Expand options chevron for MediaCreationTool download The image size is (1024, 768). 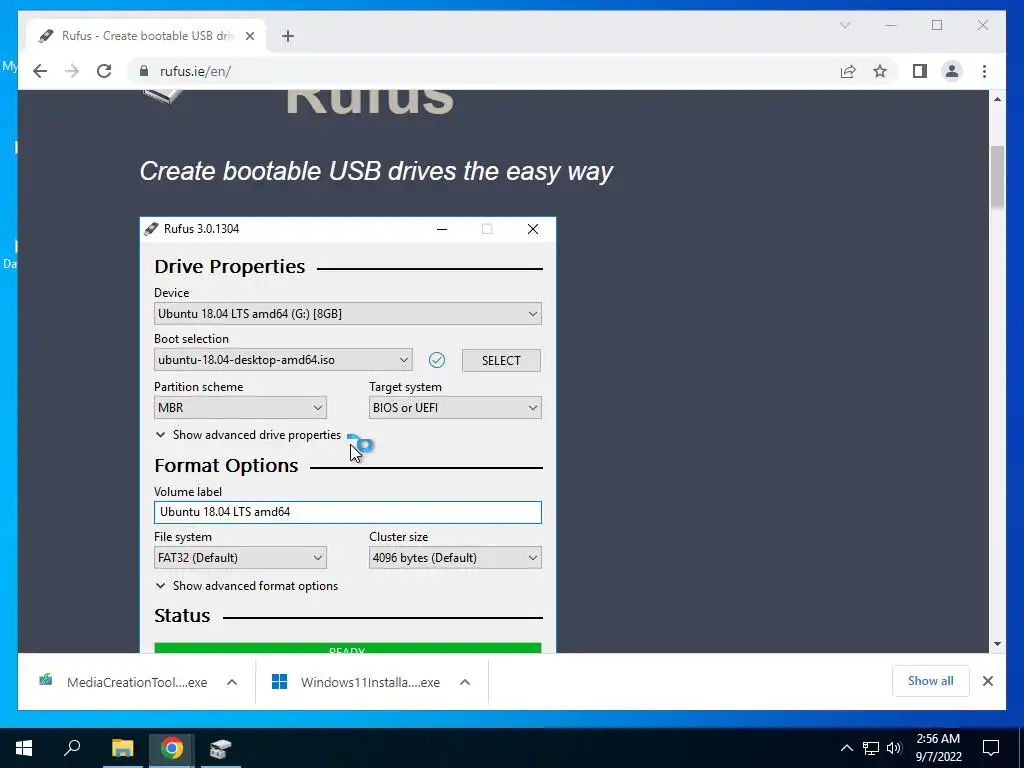click(232, 682)
